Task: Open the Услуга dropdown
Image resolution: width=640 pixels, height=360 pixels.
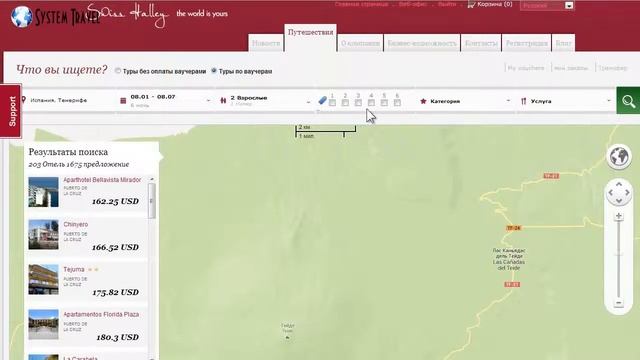Action: click(x=566, y=101)
